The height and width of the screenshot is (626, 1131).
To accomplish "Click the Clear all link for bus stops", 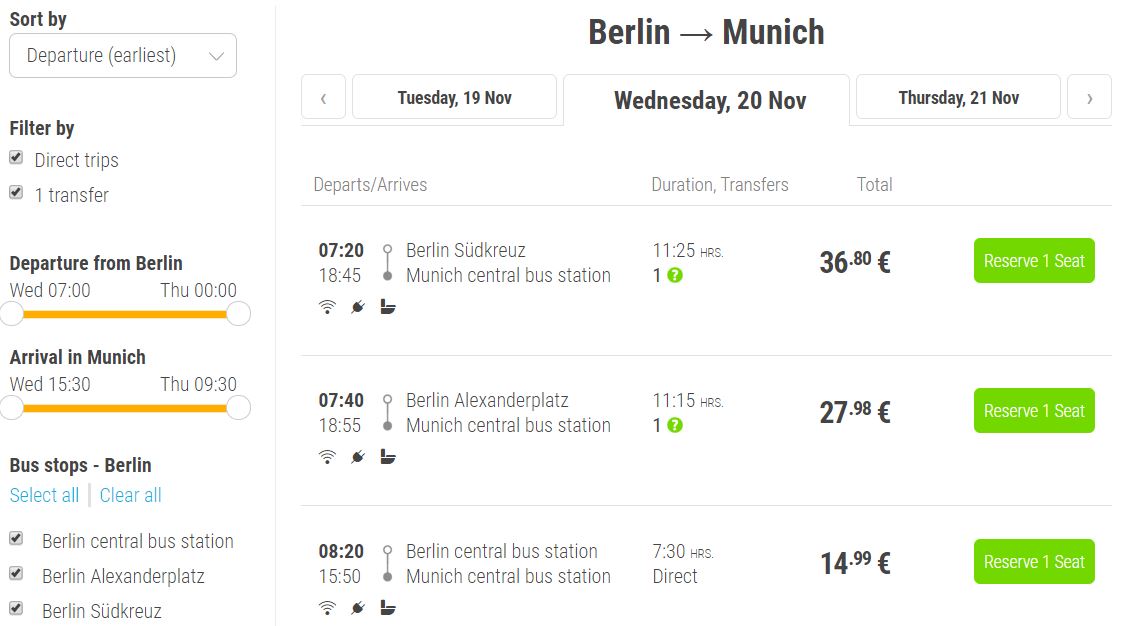I will click(x=130, y=495).
